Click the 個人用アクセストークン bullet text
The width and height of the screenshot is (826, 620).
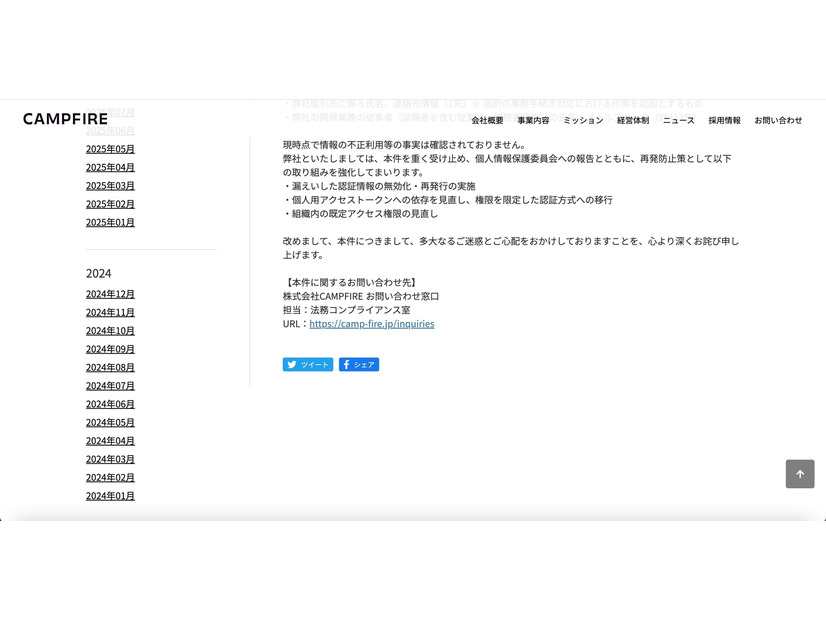point(448,200)
